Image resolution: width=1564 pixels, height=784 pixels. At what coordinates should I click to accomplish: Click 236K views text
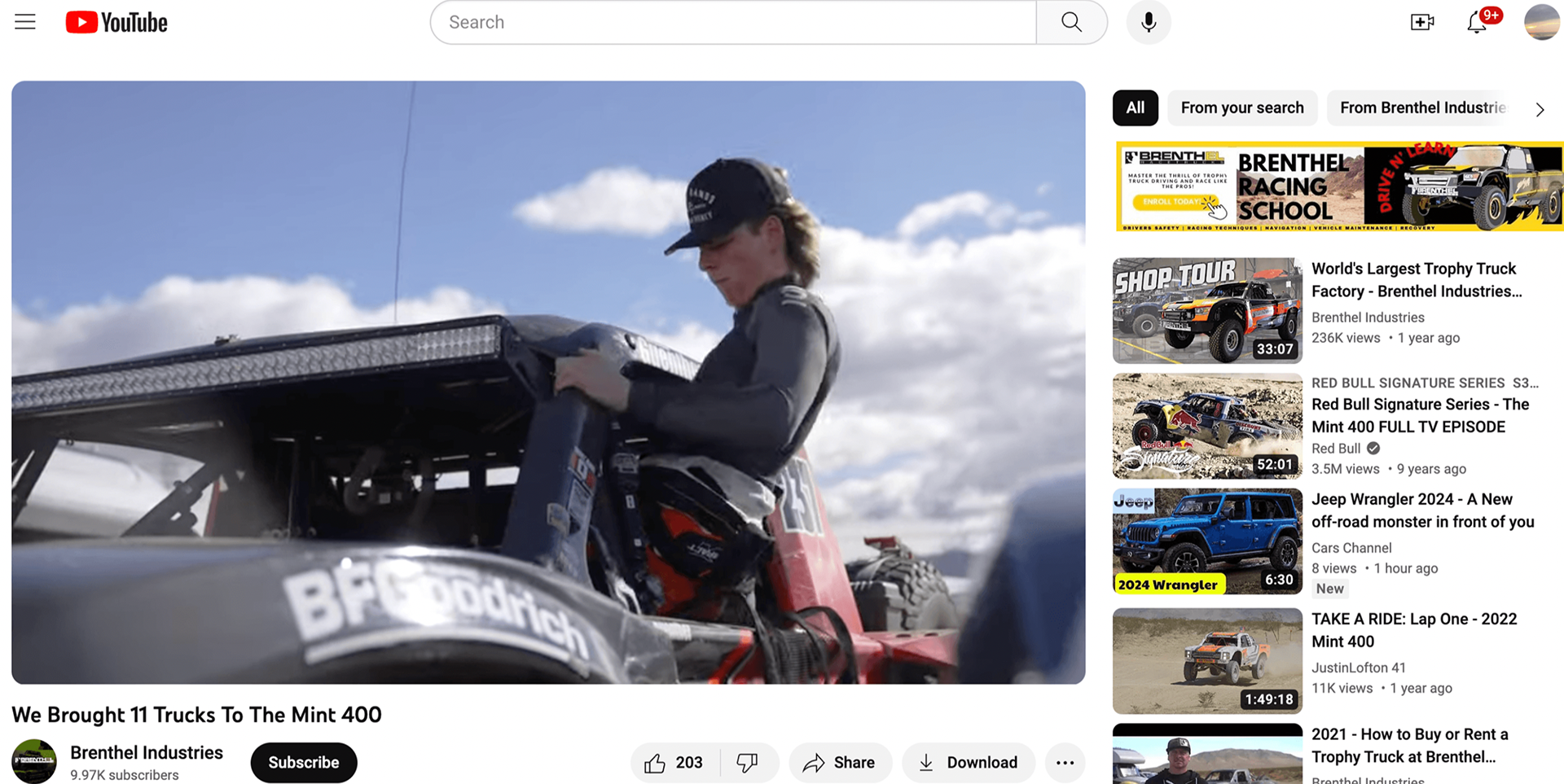(1346, 338)
